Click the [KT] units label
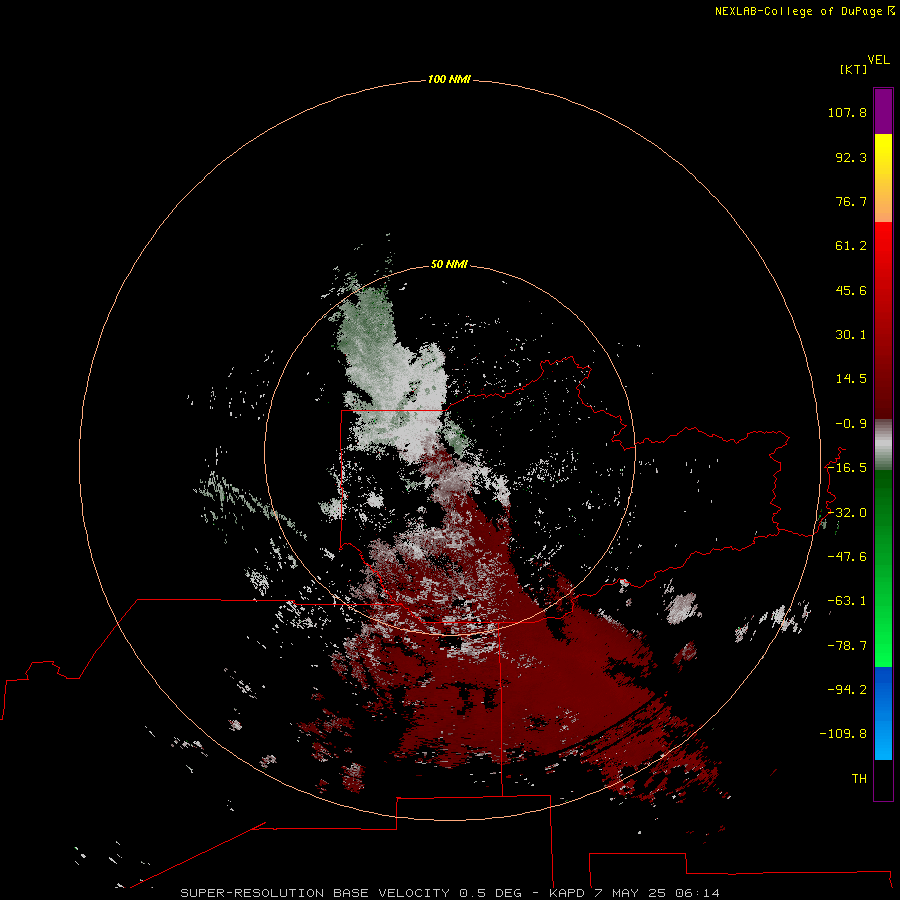Viewport: 900px width, 900px height. tap(853, 69)
